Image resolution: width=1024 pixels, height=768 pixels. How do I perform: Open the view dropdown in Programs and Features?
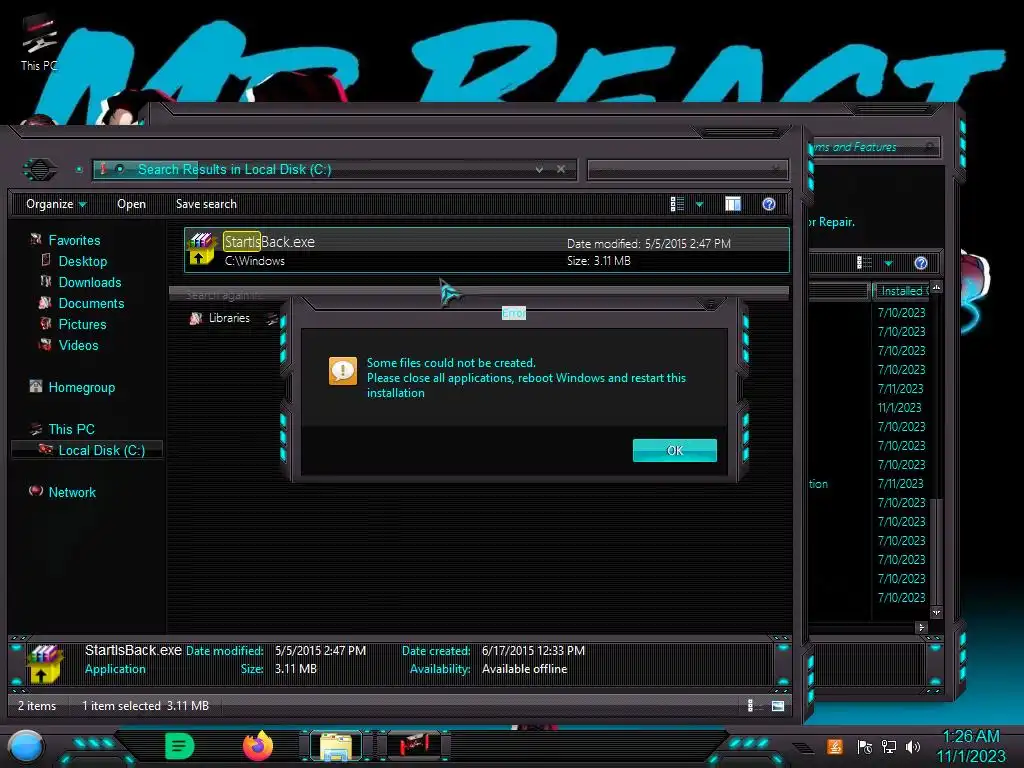tap(888, 263)
